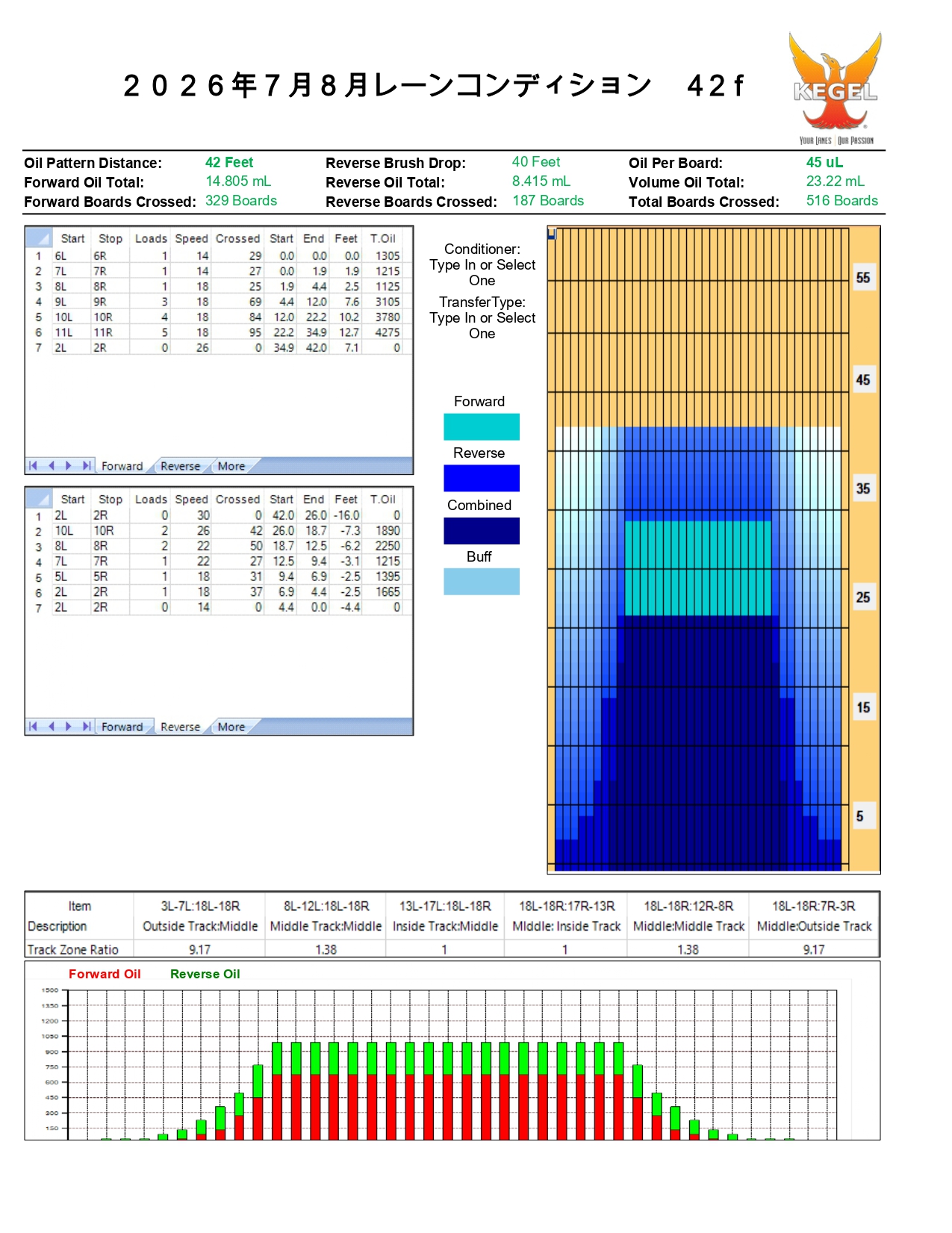Click the Combined dark navy swatch
The width and height of the screenshot is (952, 1233).
click(482, 530)
